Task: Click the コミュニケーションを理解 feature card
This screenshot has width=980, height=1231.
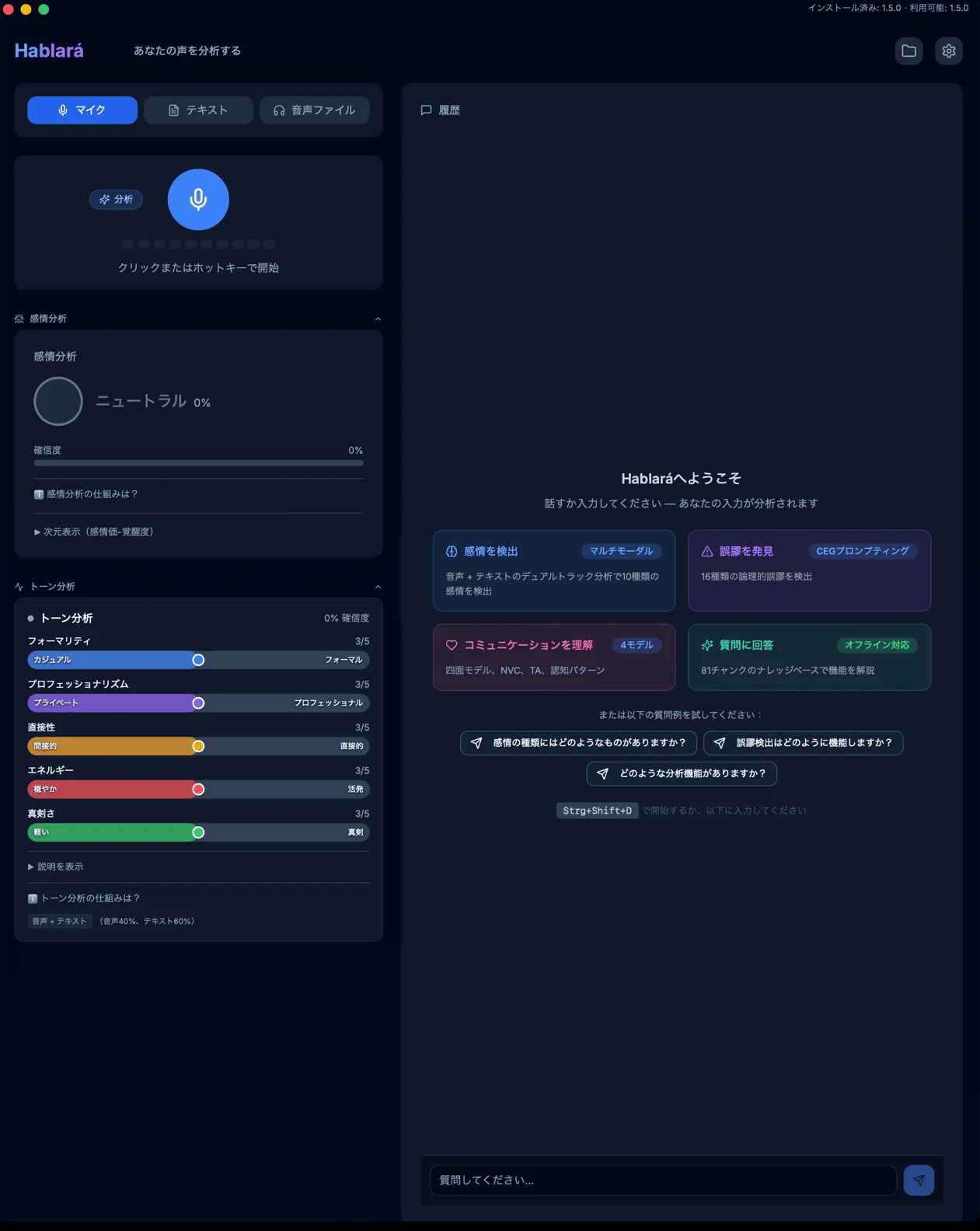Action: (553, 657)
